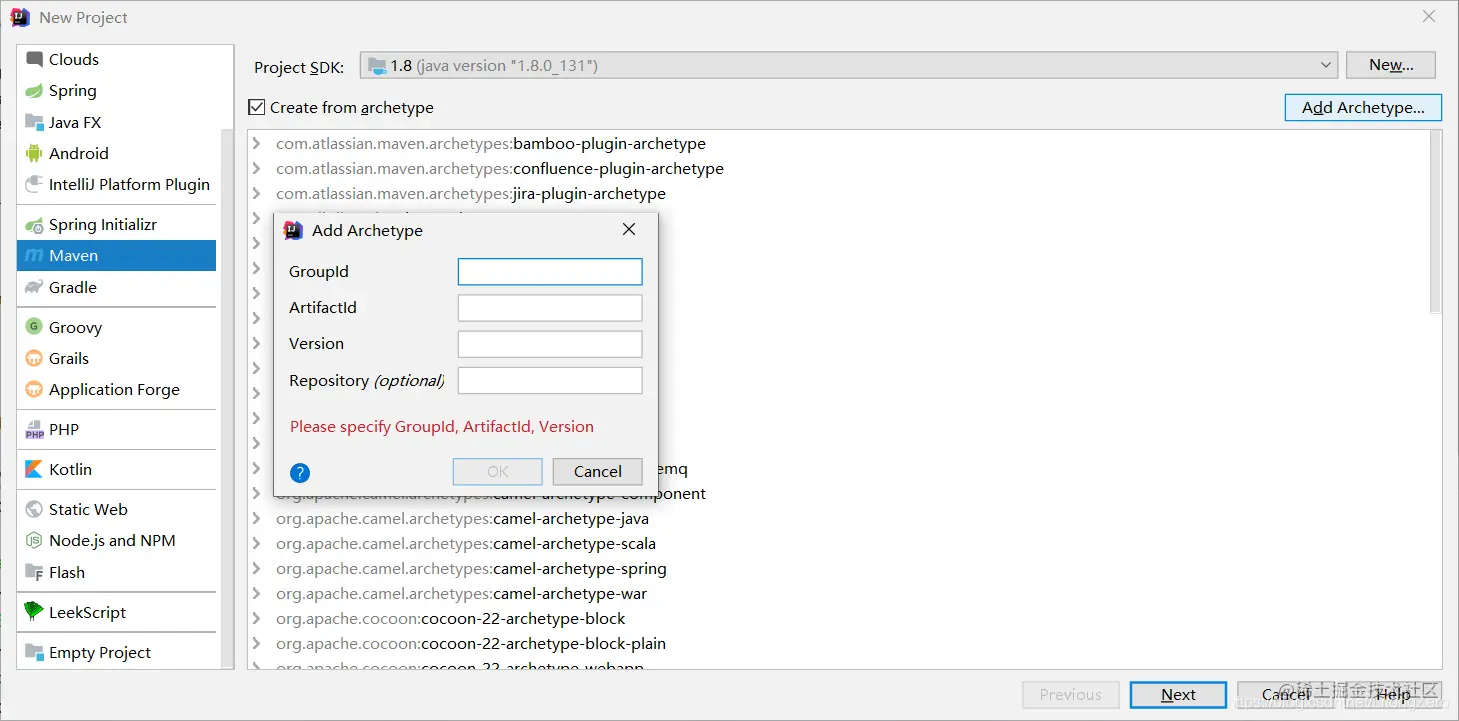
Task: Click the Application Forge icon
Action: (x=34, y=389)
